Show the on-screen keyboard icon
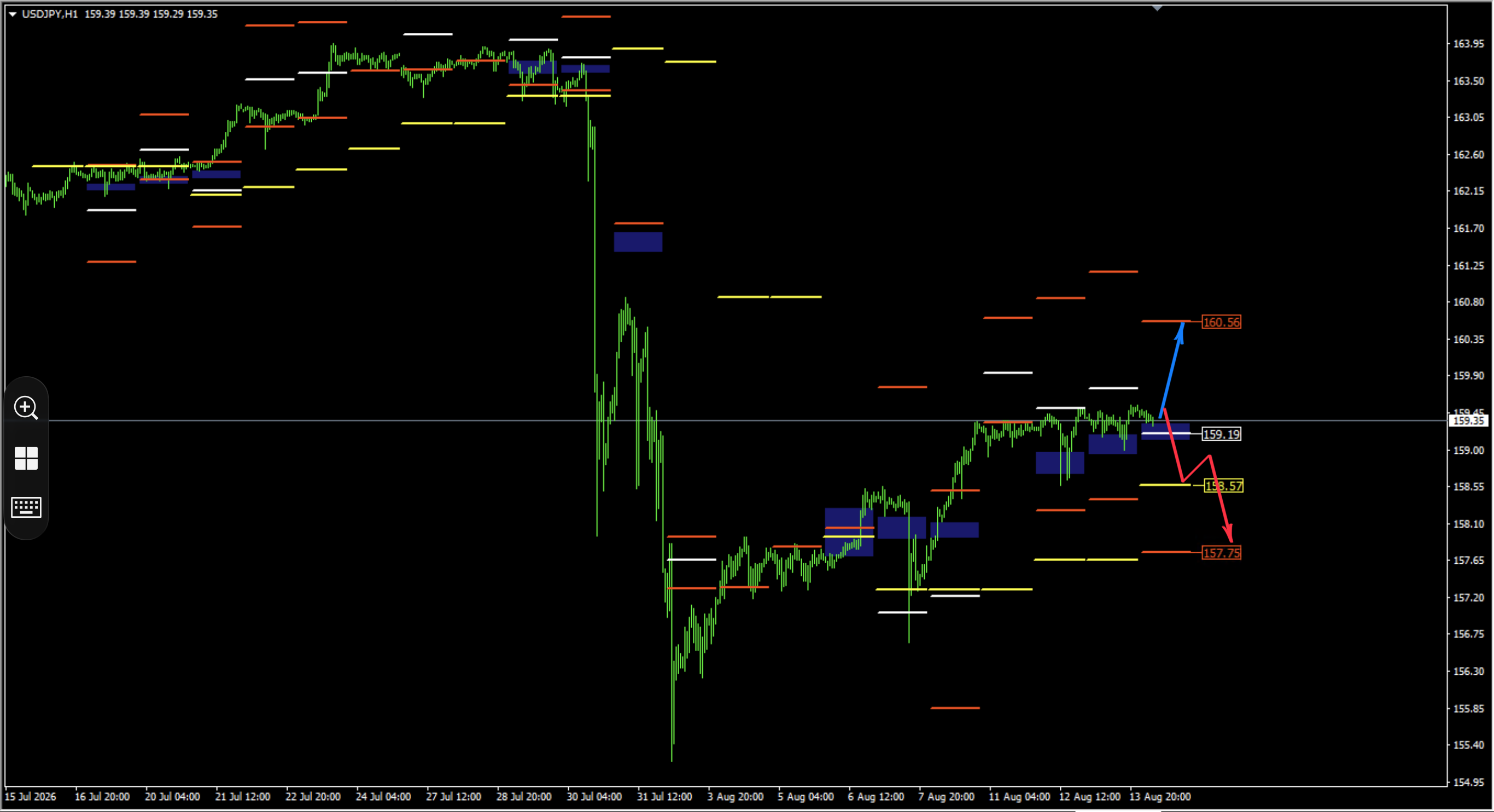1494x812 pixels. [26, 507]
